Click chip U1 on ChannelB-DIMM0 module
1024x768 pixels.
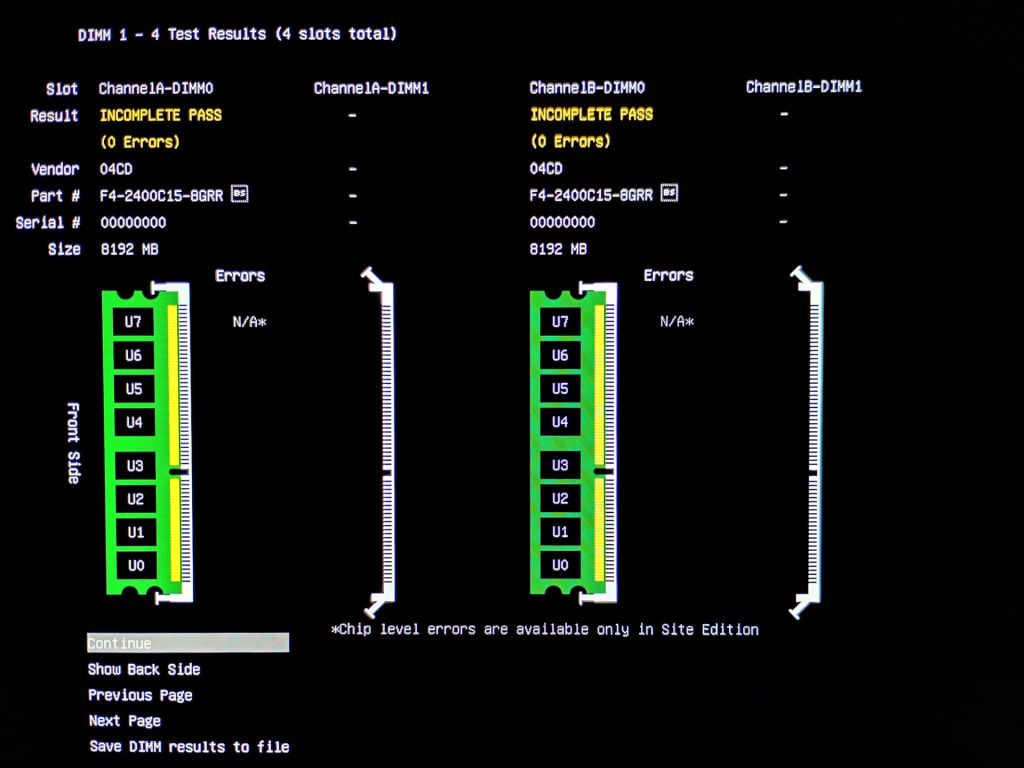(x=560, y=532)
